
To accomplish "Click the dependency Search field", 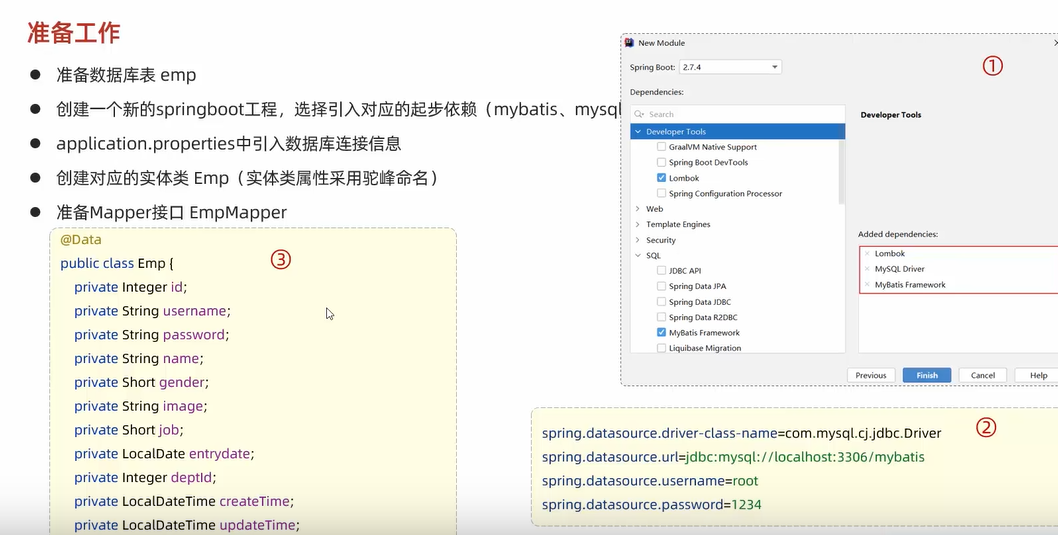I will 737,114.
